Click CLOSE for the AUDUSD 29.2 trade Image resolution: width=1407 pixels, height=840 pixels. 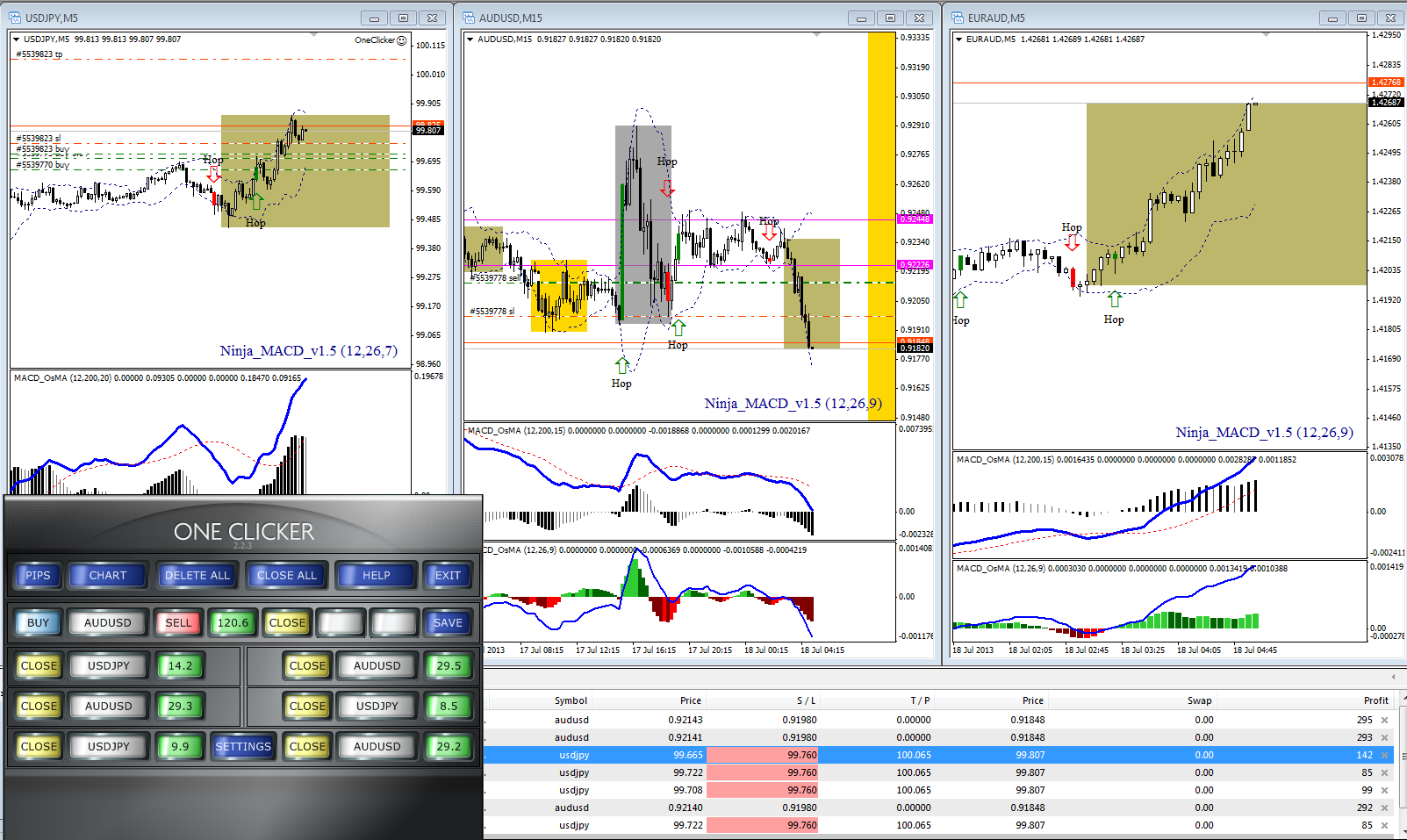click(307, 747)
